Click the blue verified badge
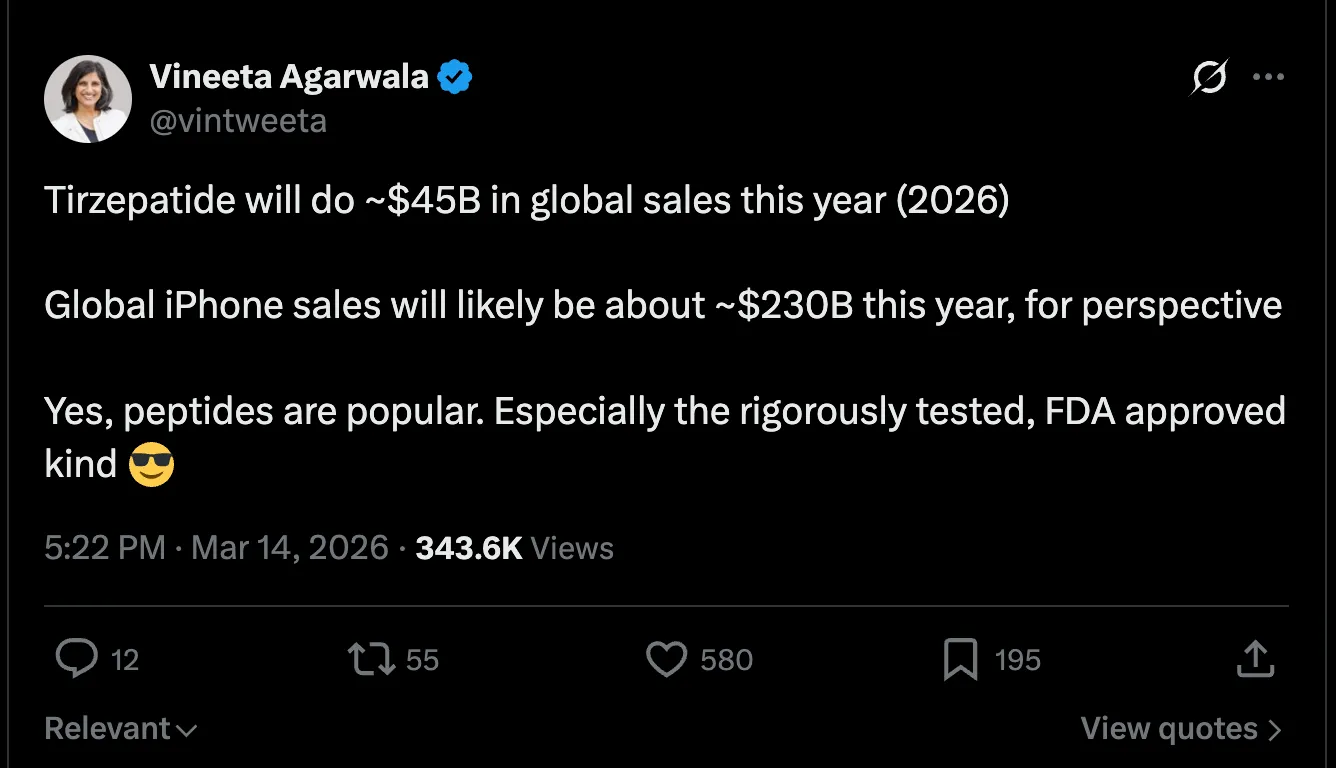 [455, 77]
